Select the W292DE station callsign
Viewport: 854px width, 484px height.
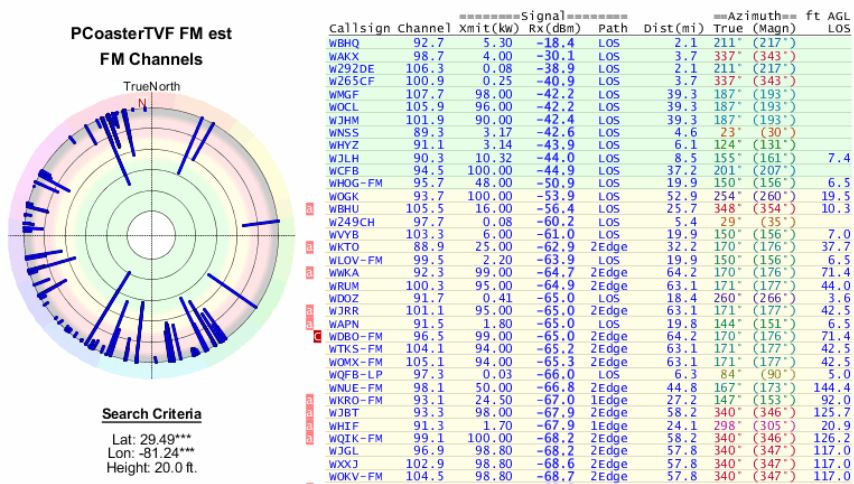[x=351, y=69]
